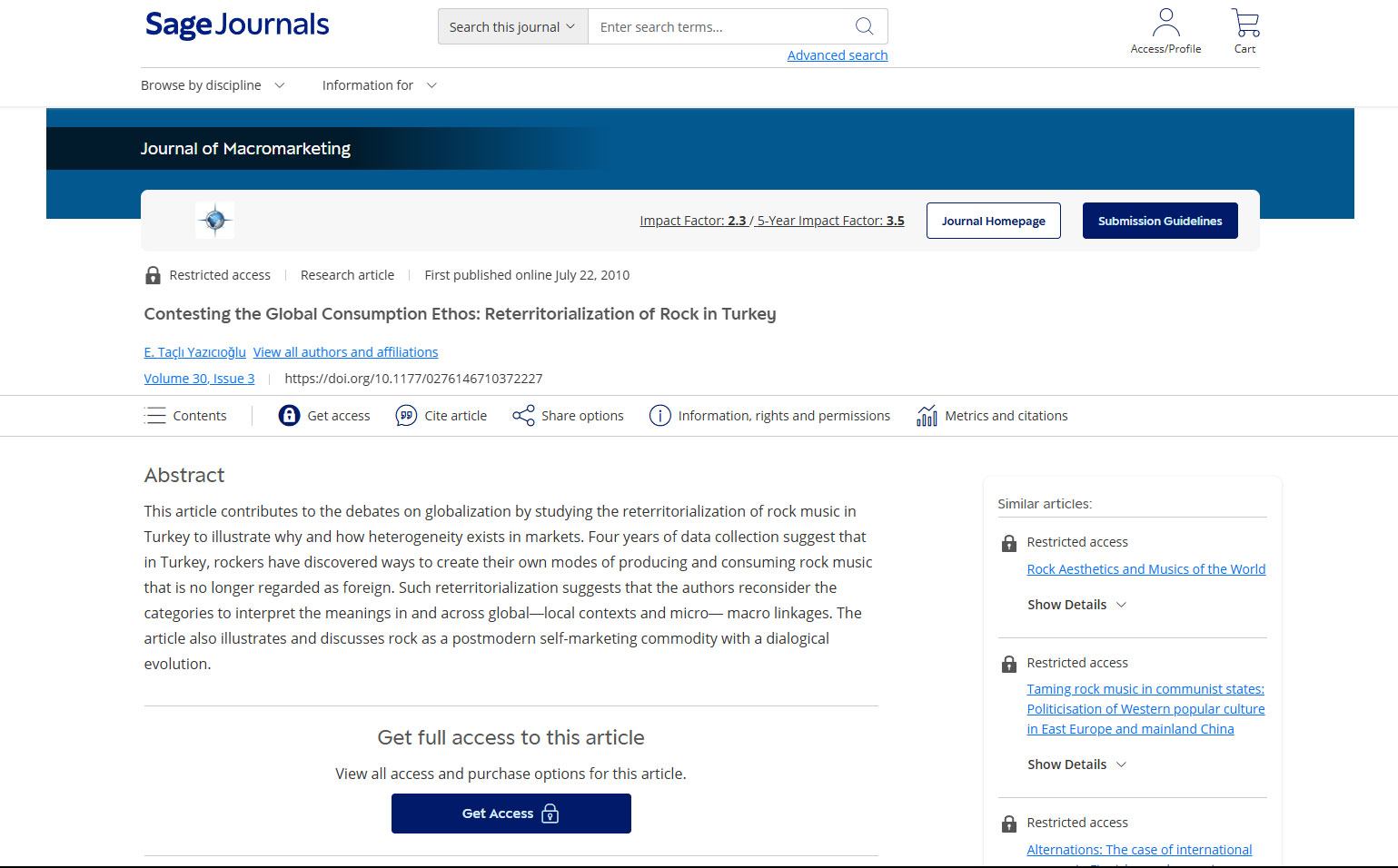Click the Metrics and citations chart icon
This screenshot has width=1398, height=868.
pos(927,416)
